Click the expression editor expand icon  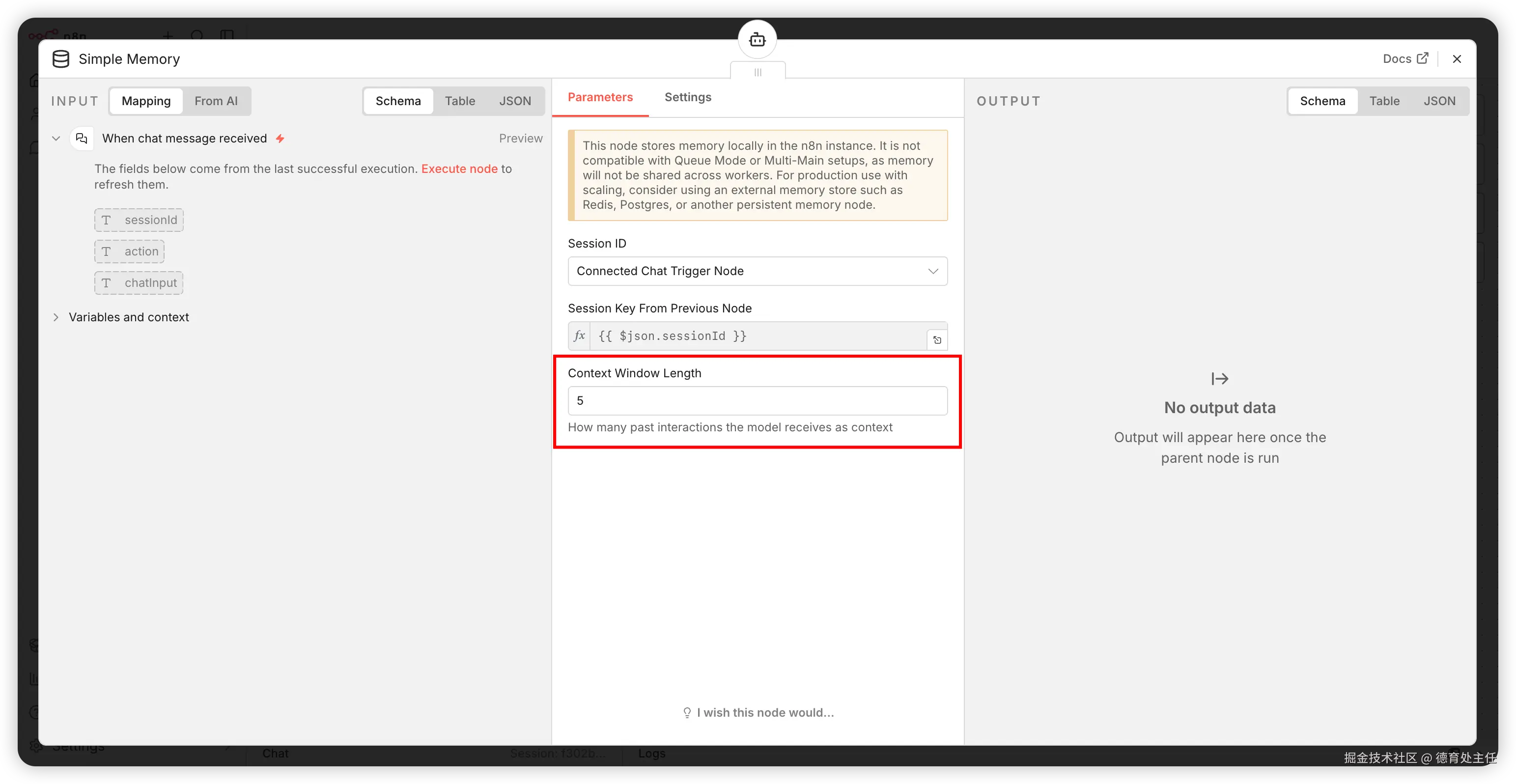pyautogui.click(x=937, y=339)
